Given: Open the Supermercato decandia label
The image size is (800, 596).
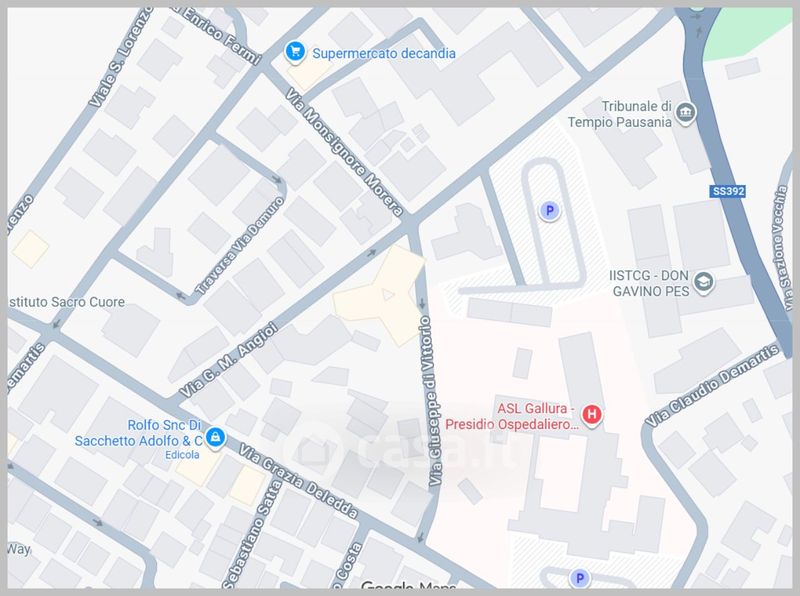Looking at the screenshot, I should [x=384, y=53].
